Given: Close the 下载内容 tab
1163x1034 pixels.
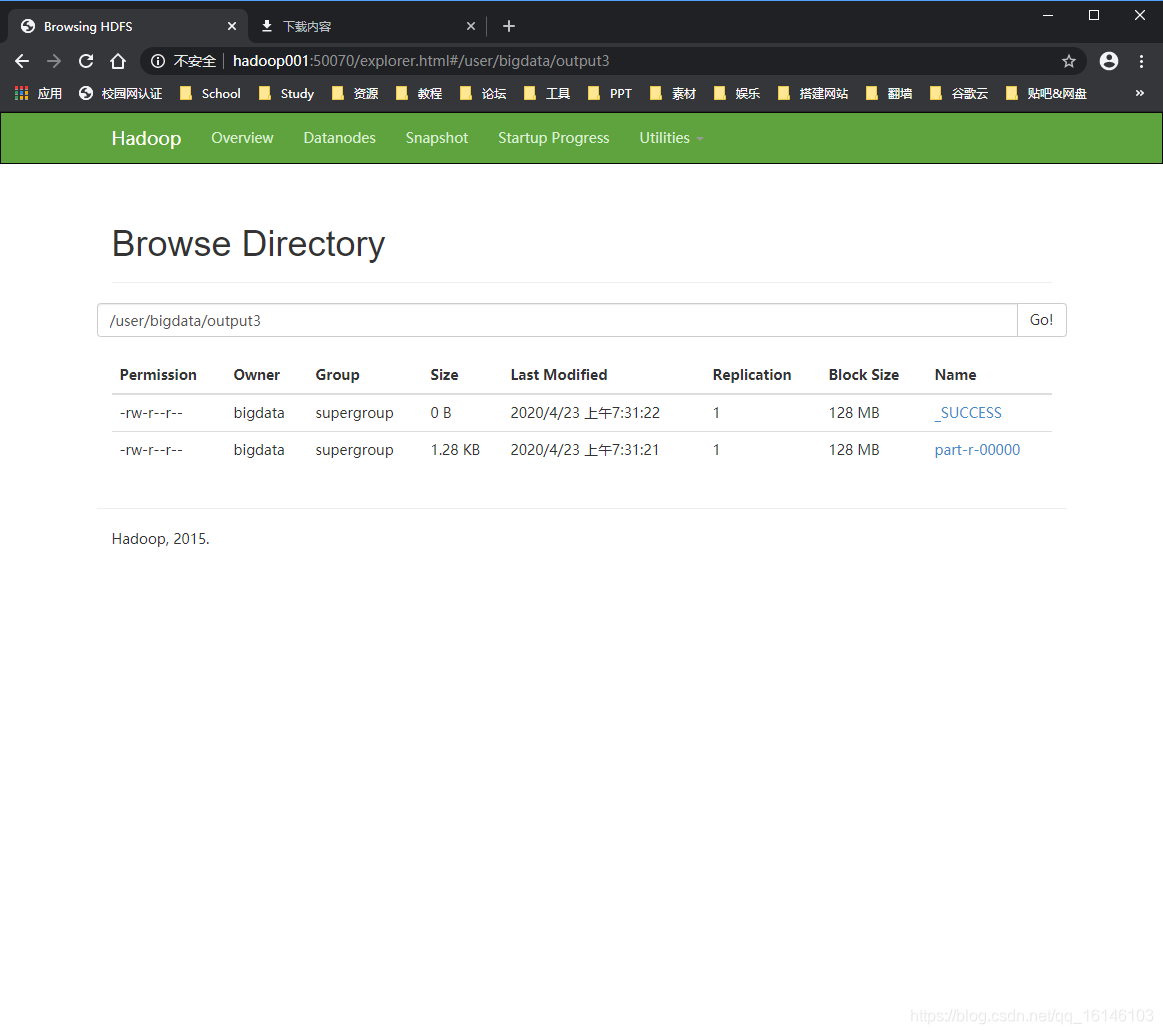Looking at the screenshot, I should pos(470,26).
